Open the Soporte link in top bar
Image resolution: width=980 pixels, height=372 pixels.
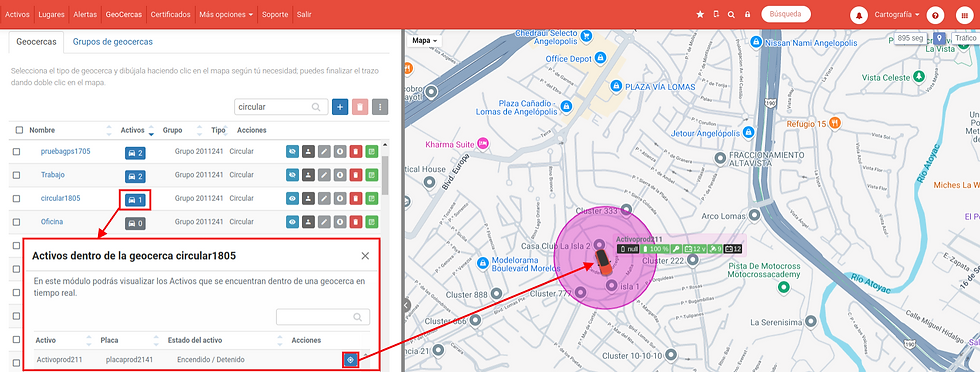tap(275, 14)
